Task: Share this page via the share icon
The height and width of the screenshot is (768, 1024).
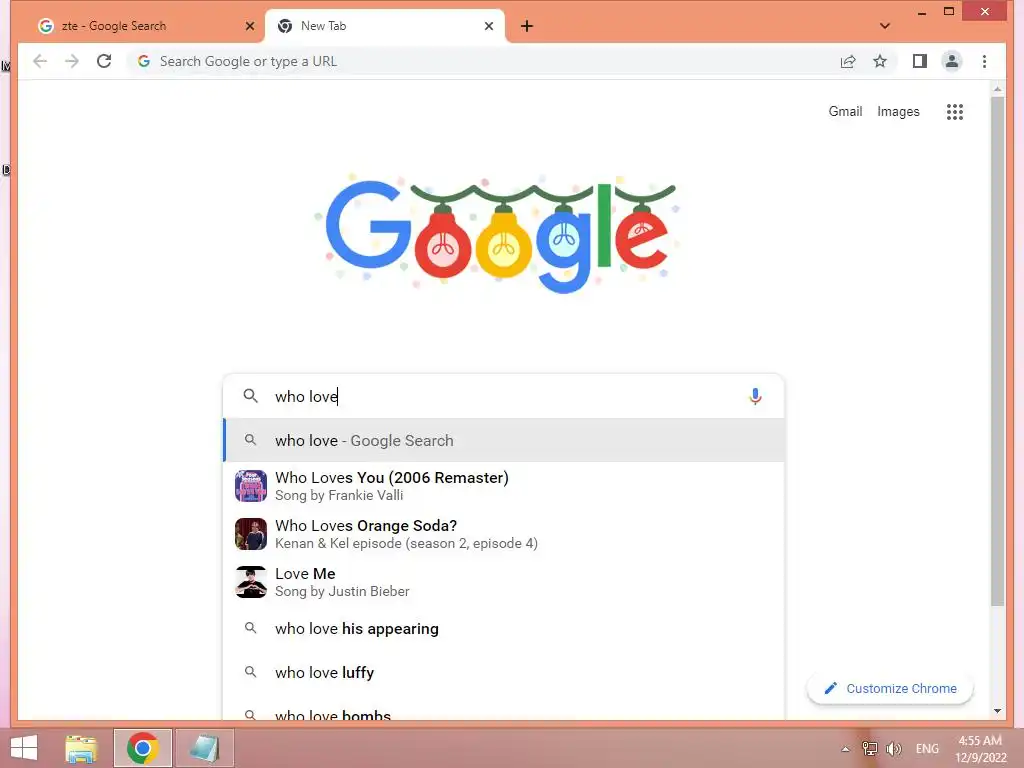Action: pos(848,61)
